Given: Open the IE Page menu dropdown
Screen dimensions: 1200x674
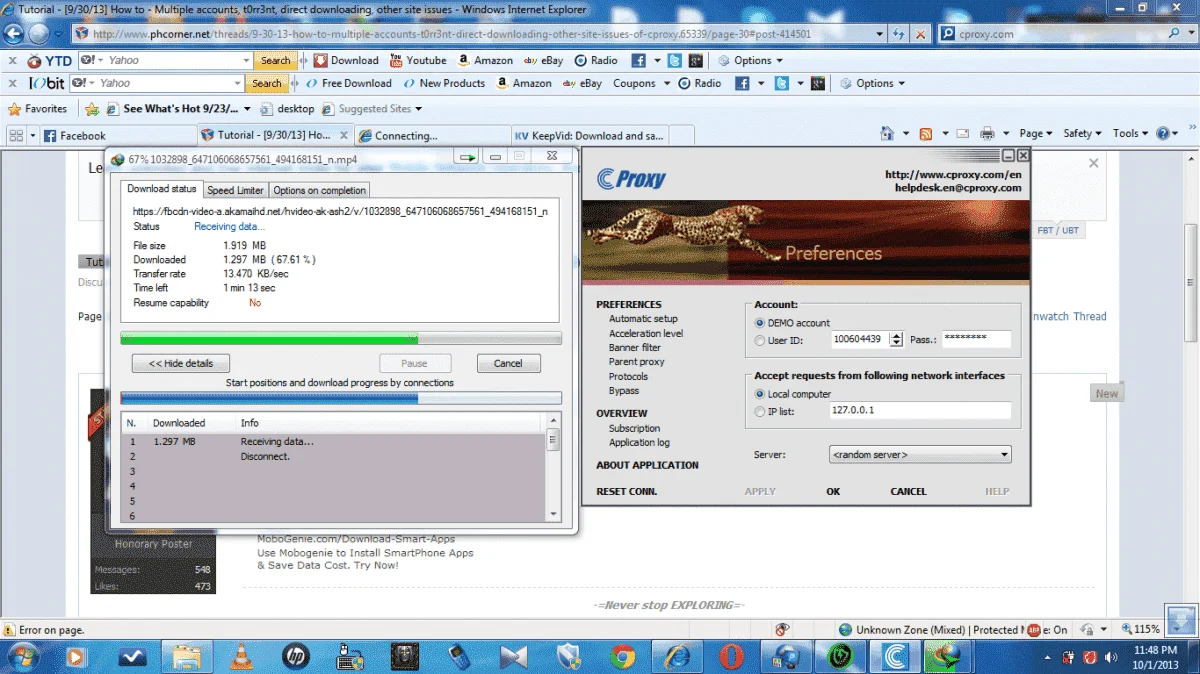Looking at the screenshot, I should pos(1036,133).
